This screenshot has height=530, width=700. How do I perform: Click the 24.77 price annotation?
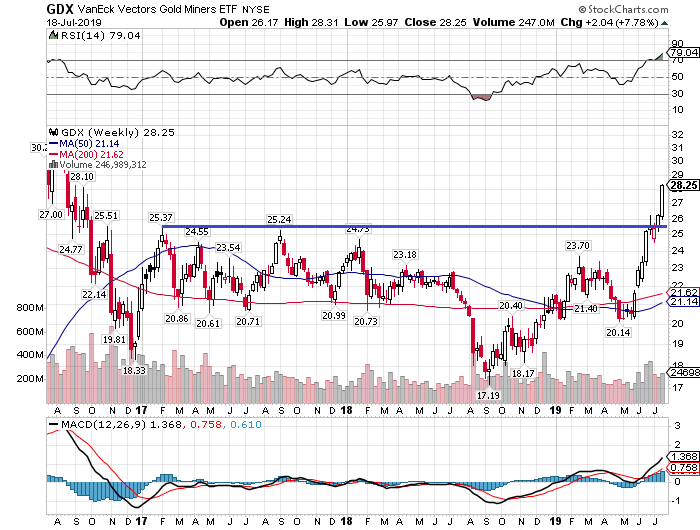pyautogui.click(x=71, y=250)
